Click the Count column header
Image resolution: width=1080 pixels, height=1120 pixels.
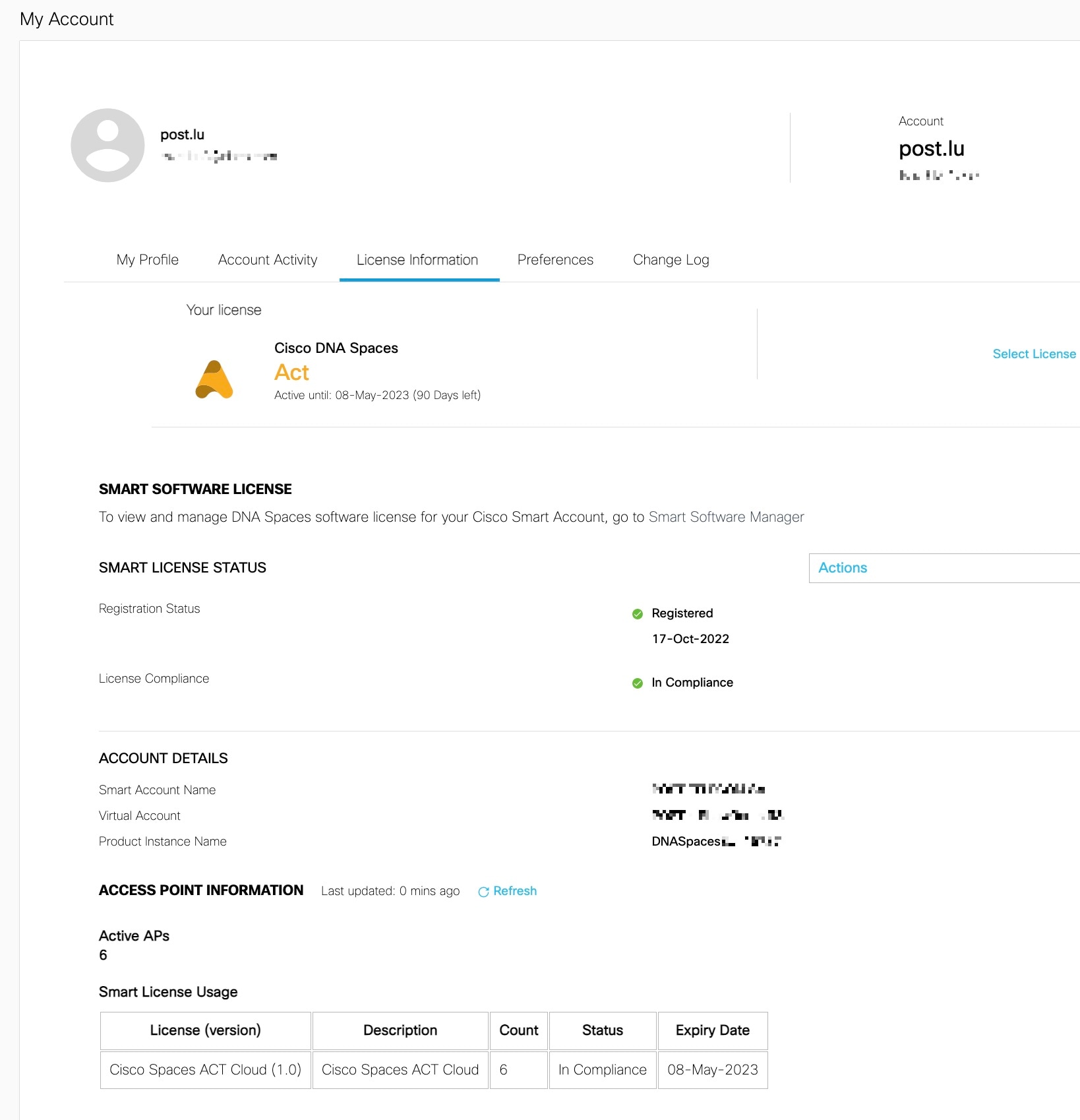[x=519, y=1030]
